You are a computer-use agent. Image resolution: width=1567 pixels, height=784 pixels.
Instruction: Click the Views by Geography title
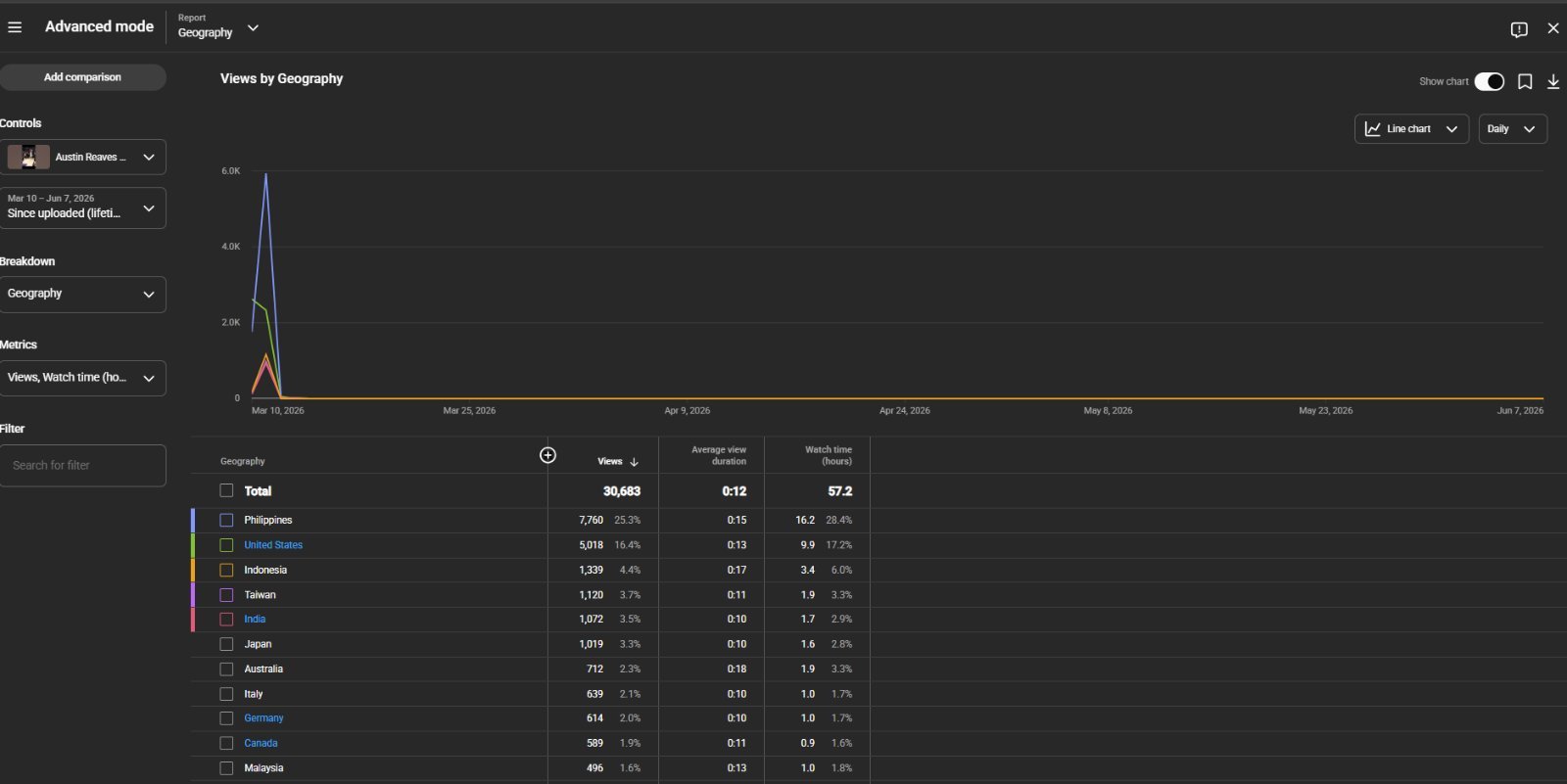coord(281,78)
